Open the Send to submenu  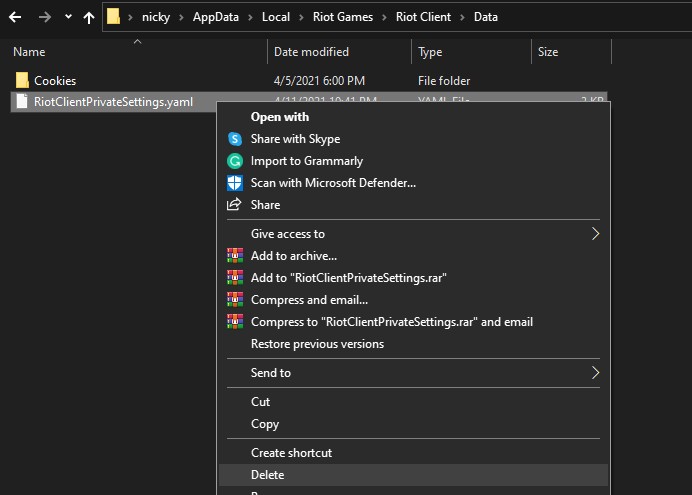tap(271, 373)
